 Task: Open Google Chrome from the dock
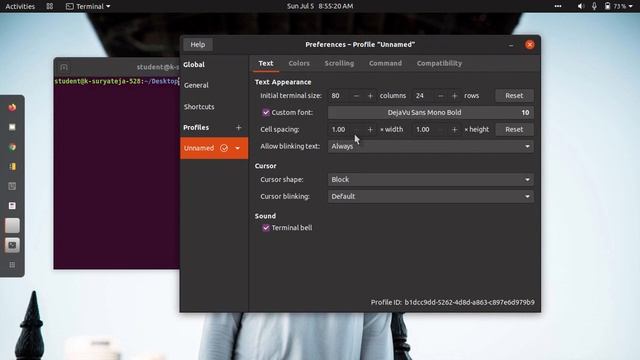tap(12, 147)
